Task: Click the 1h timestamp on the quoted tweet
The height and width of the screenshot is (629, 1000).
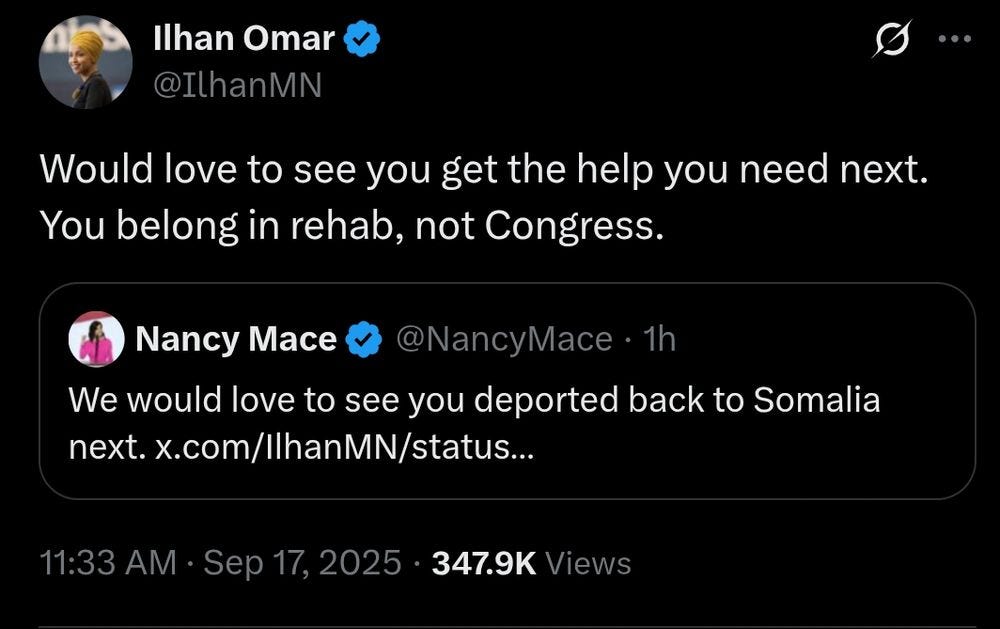Action: click(662, 339)
